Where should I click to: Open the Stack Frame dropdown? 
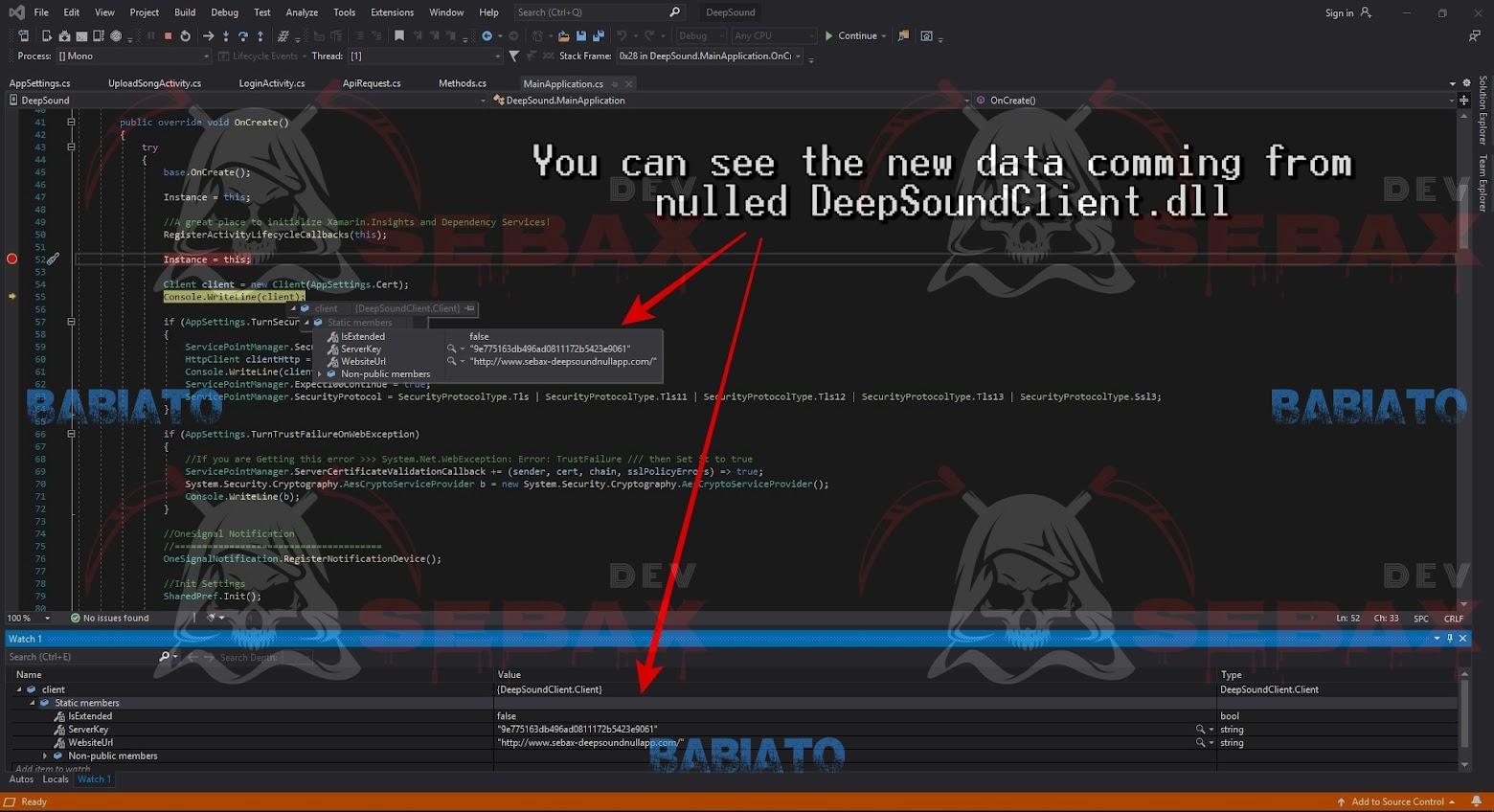[x=709, y=56]
